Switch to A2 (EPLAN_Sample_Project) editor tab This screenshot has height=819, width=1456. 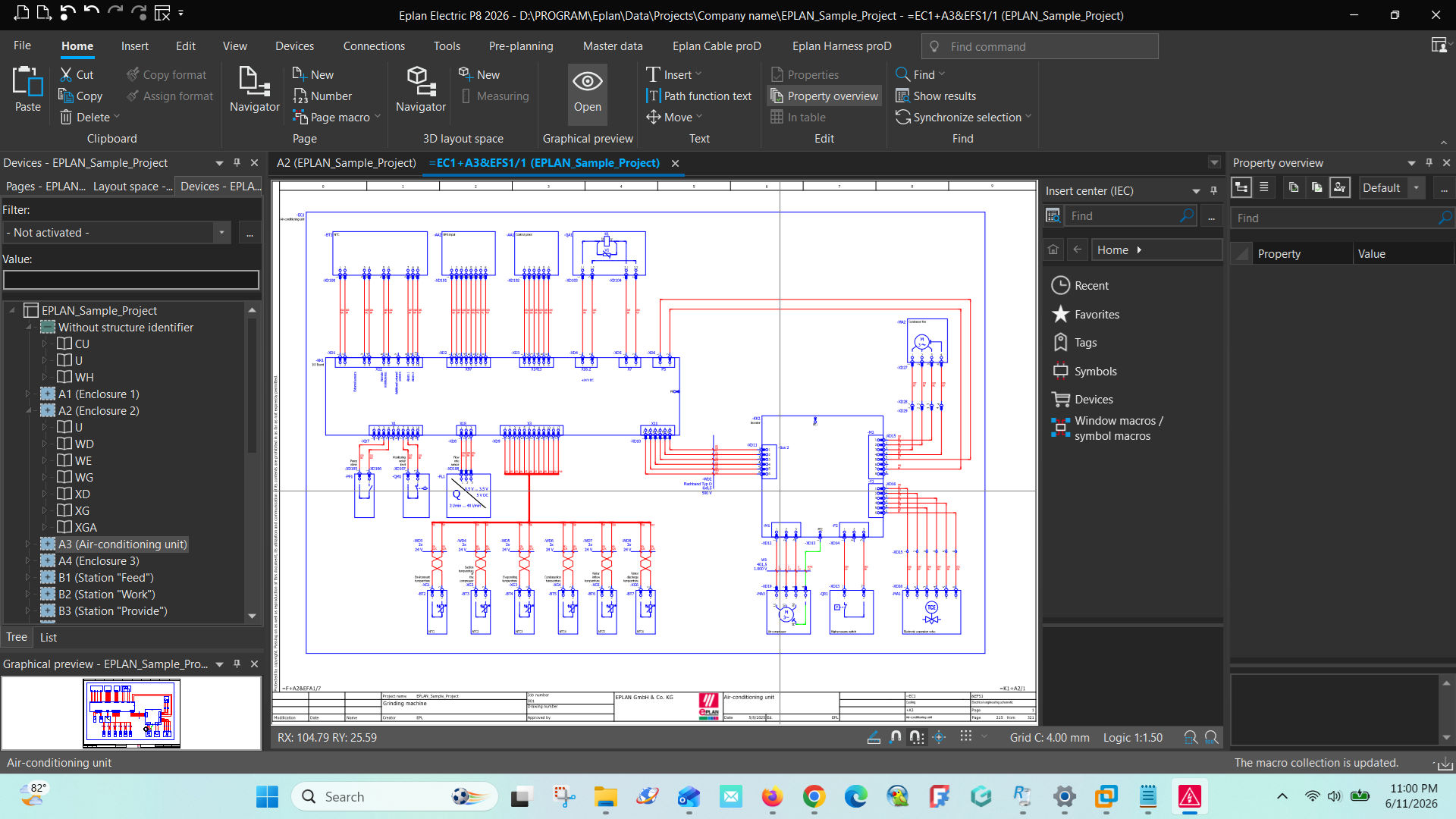pos(346,162)
